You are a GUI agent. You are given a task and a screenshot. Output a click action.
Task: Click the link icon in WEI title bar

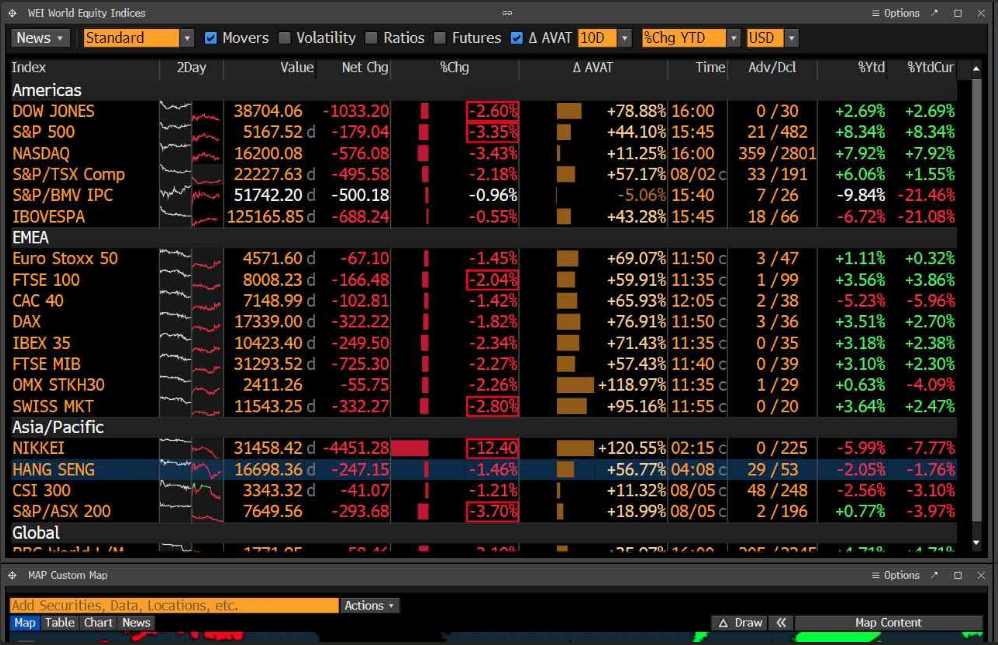click(x=507, y=13)
